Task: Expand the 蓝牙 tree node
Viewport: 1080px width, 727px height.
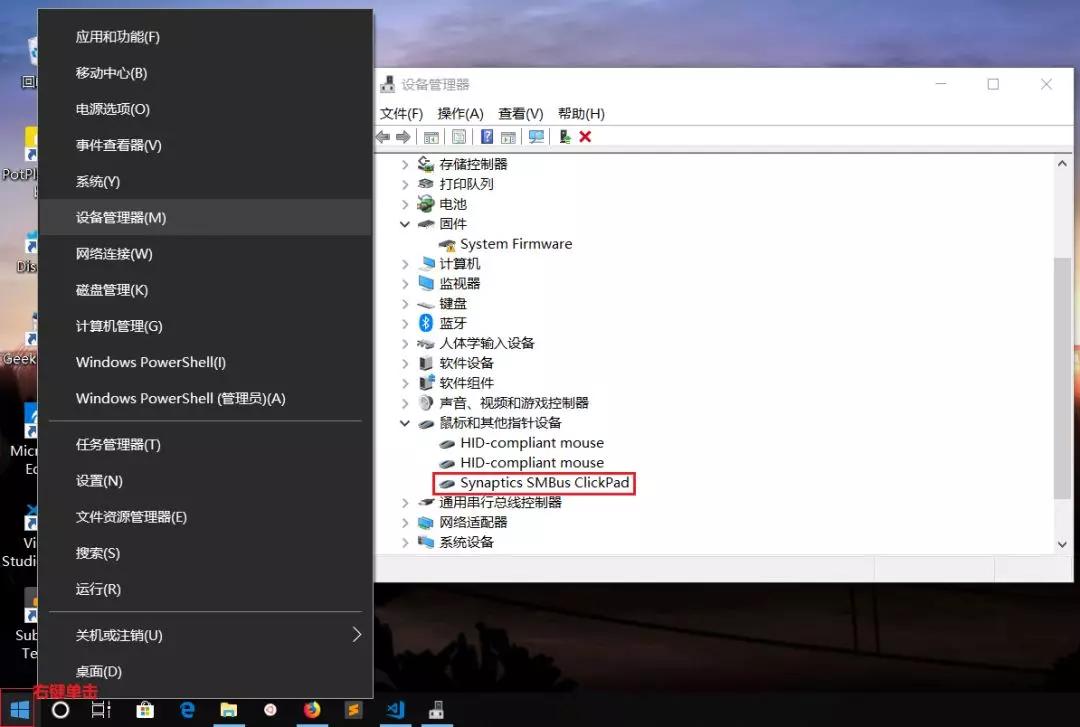Action: (x=404, y=323)
